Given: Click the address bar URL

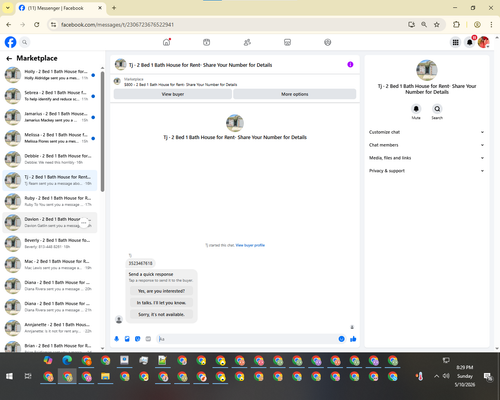Looking at the screenshot, I should [x=117, y=25].
